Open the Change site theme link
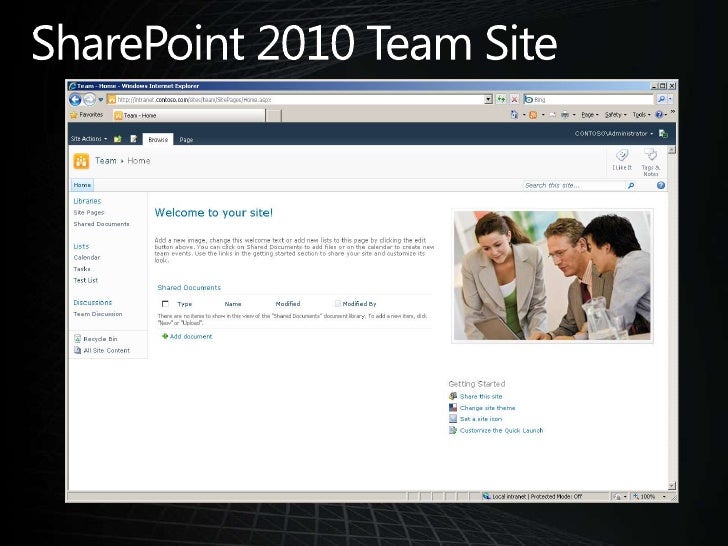The image size is (728, 546). coord(488,408)
